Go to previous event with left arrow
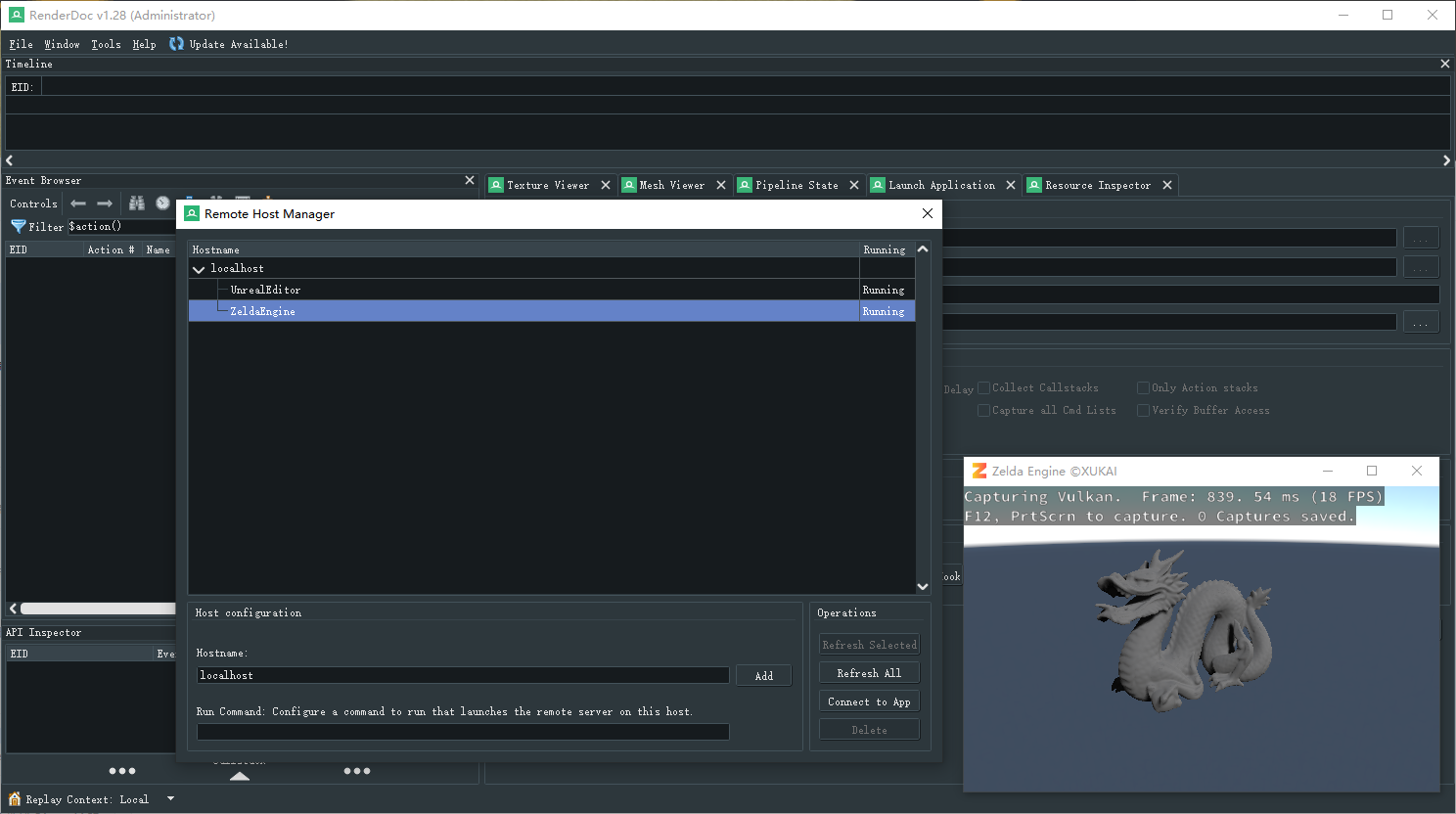Image resolution: width=1456 pixels, height=814 pixels. [x=78, y=203]
